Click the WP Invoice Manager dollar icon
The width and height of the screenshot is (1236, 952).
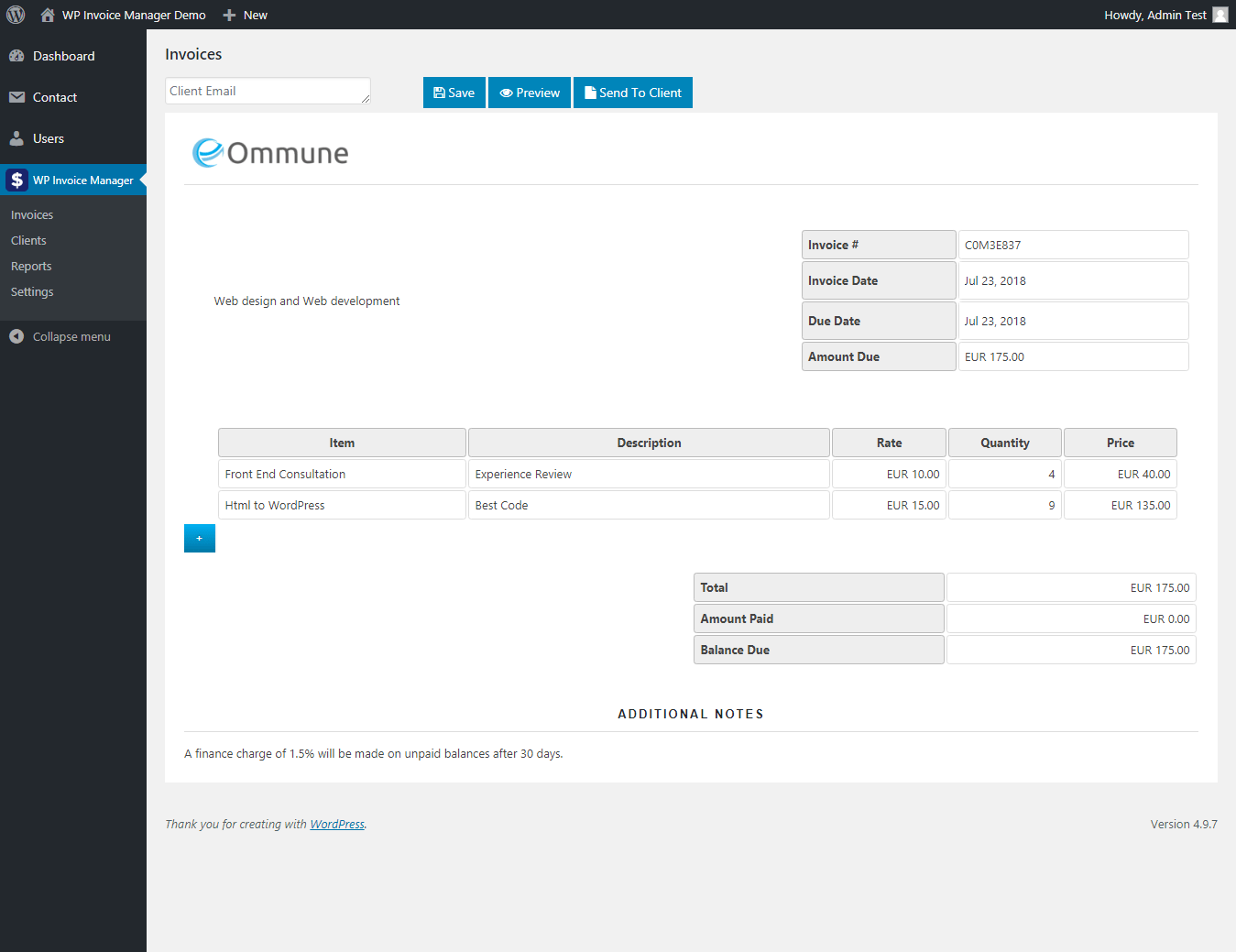pos(16,180)
